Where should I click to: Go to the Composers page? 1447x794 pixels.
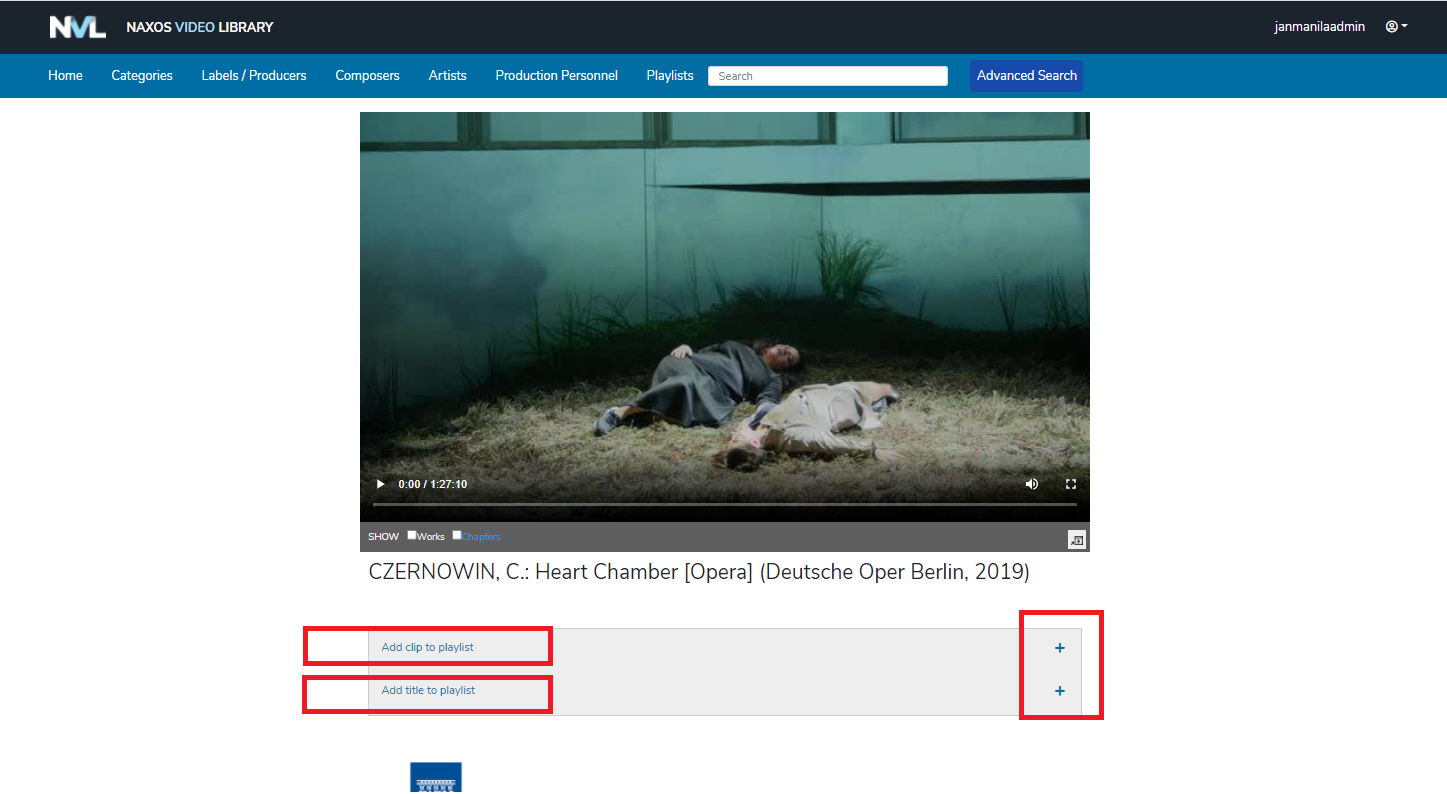pyautogui.click(x=367, y=75)
